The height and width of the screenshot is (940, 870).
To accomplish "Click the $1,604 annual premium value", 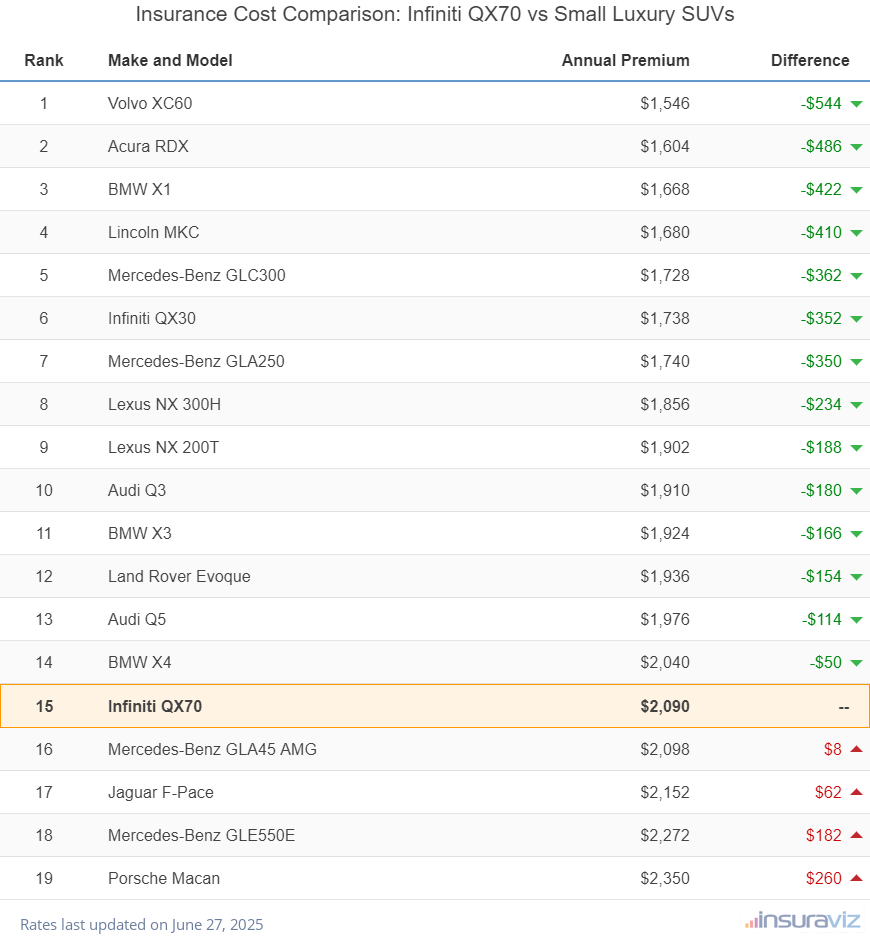I will coord(665,147).
